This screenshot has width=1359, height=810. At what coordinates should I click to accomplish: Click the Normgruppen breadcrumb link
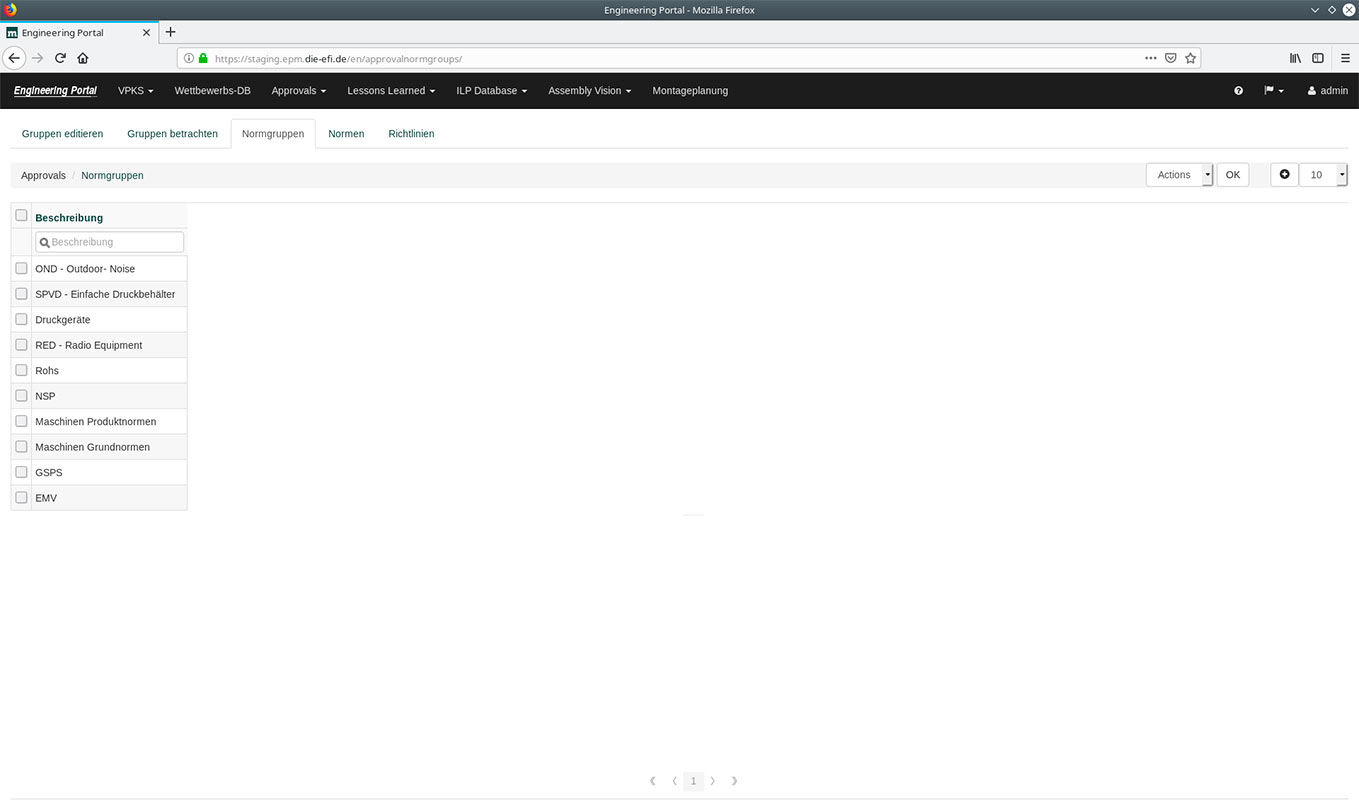(112, 176)
